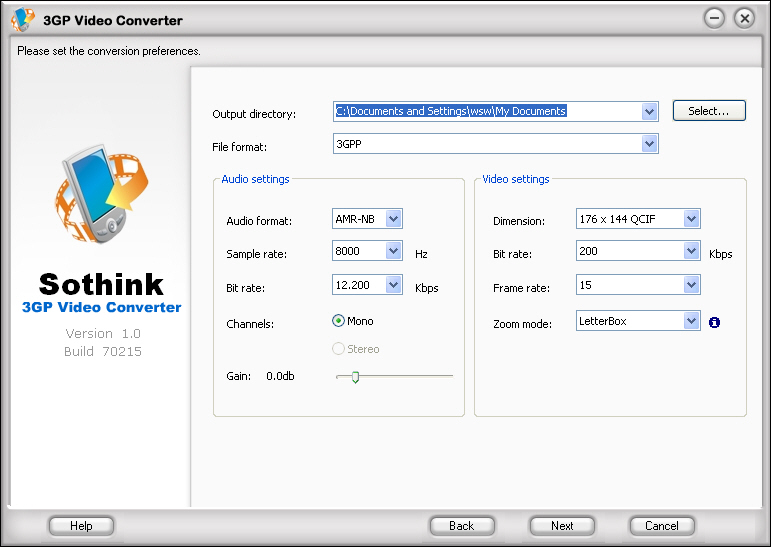Click the Channels label
The width and height of the screenshot is (771, 547).
click(250, 324)
